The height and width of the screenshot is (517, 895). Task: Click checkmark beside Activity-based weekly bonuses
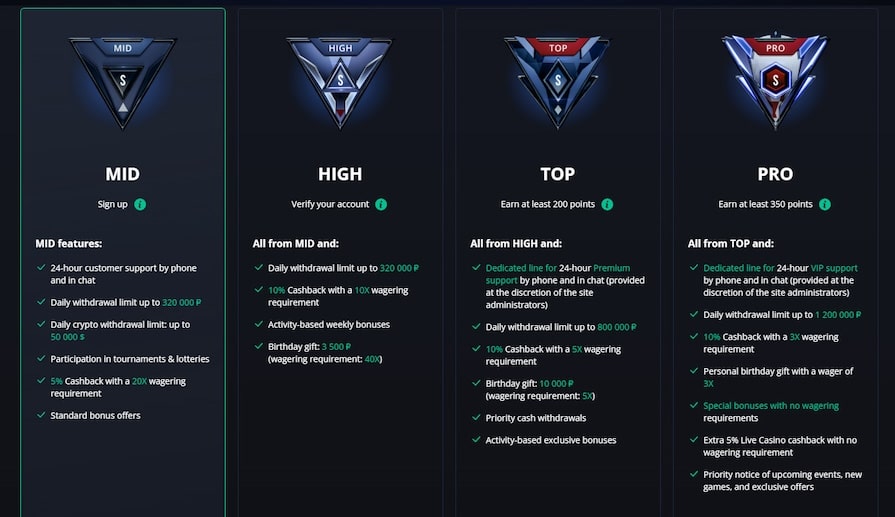[259, 324]
